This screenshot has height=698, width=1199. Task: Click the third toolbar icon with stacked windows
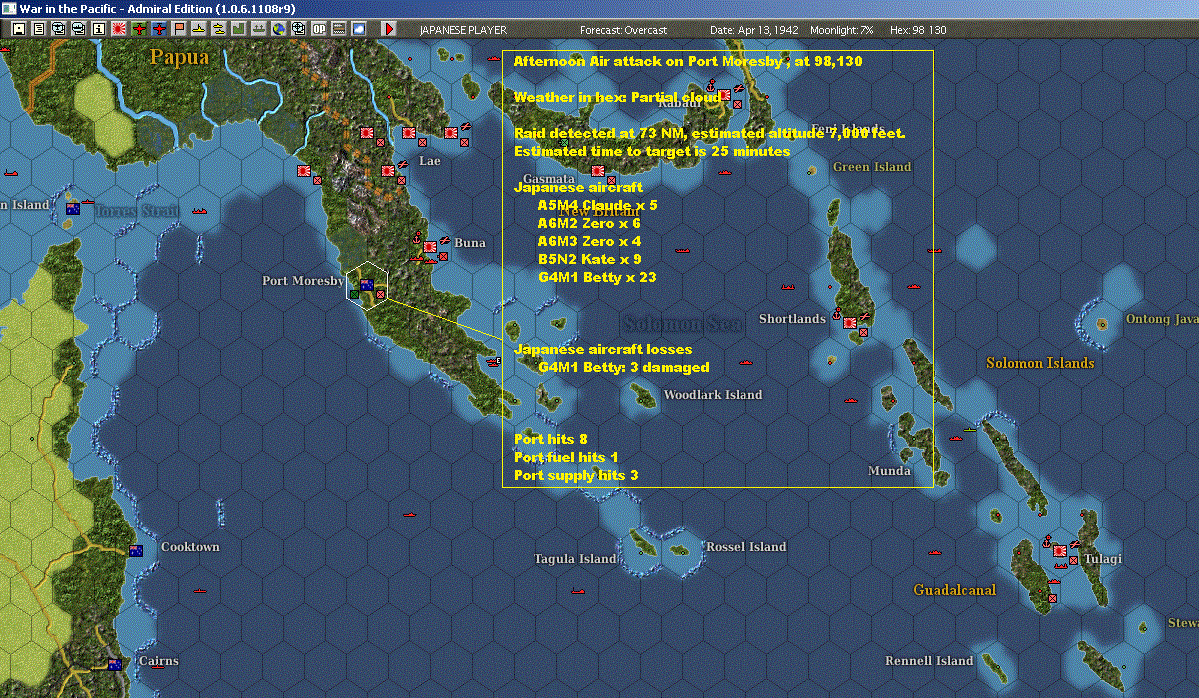coord(59,29)
